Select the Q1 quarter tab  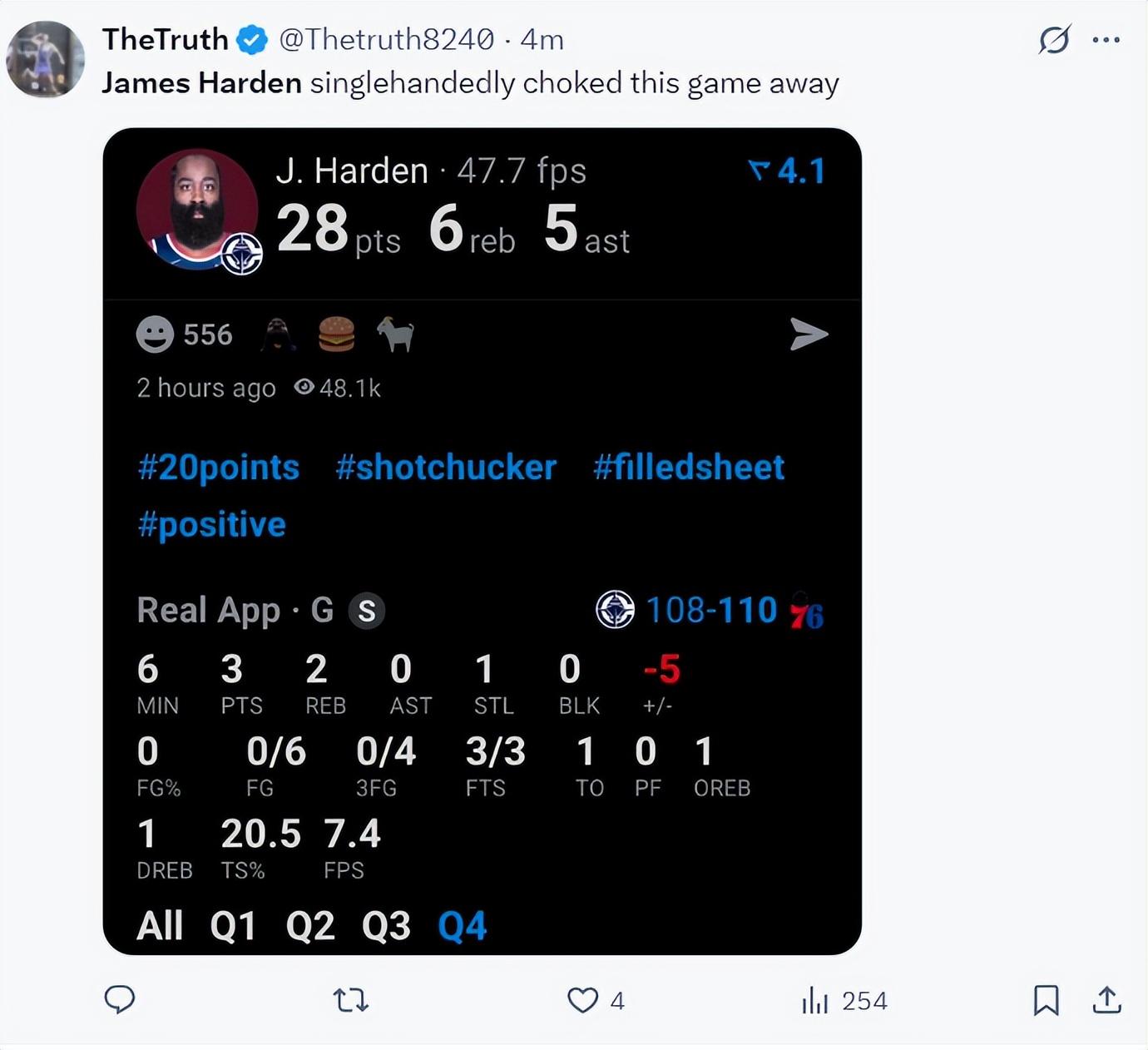[233, 925]
